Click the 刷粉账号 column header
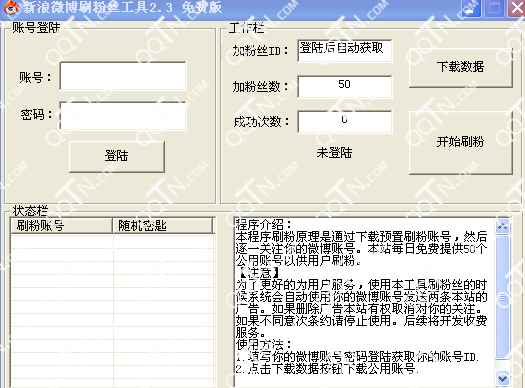 pyautogui.click(x=62, y=226)
